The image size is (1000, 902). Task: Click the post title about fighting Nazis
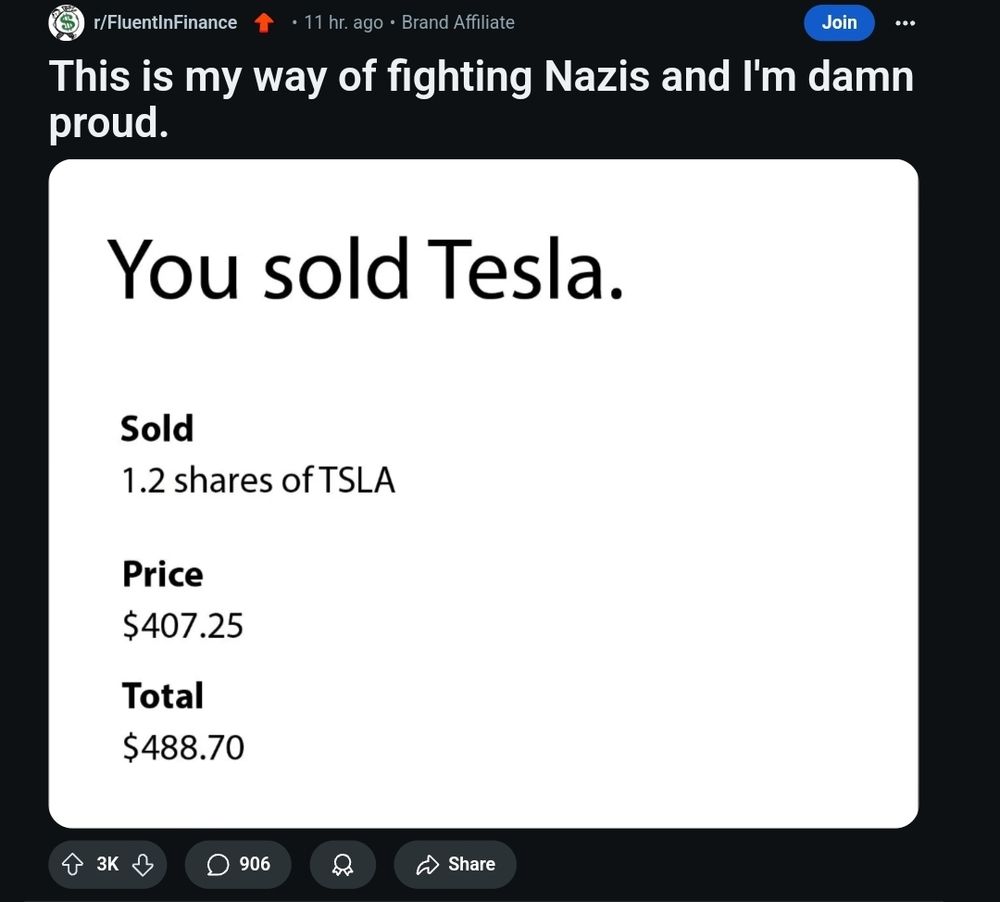pos(480,98)
